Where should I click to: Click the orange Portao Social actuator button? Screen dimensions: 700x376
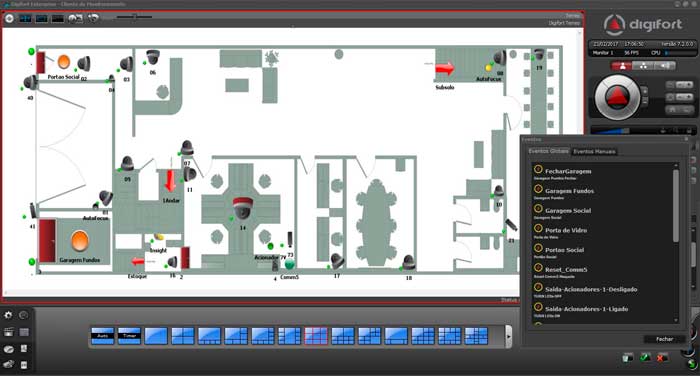pos(64,62)
